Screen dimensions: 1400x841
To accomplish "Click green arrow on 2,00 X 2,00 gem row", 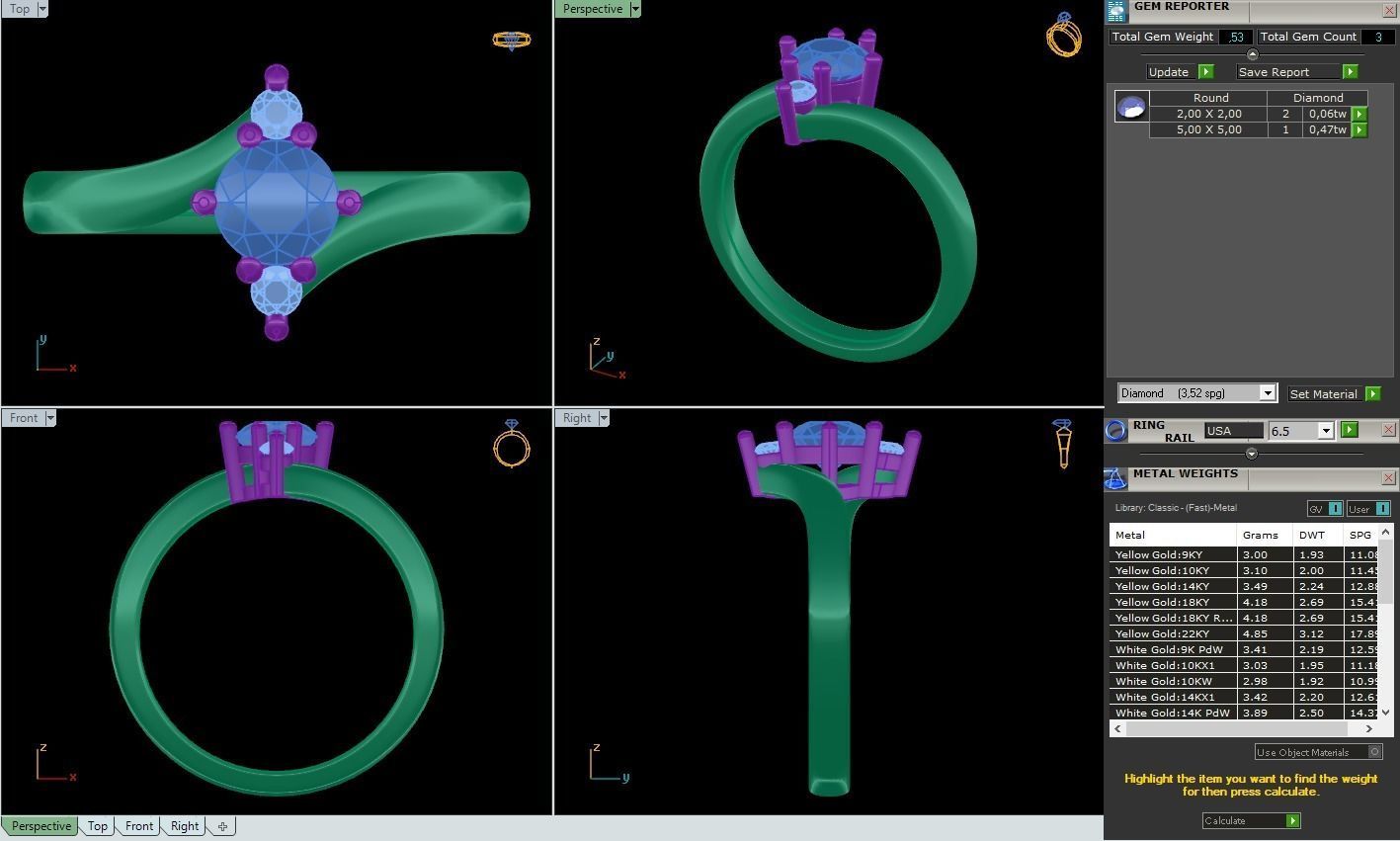I will 1359,114.
